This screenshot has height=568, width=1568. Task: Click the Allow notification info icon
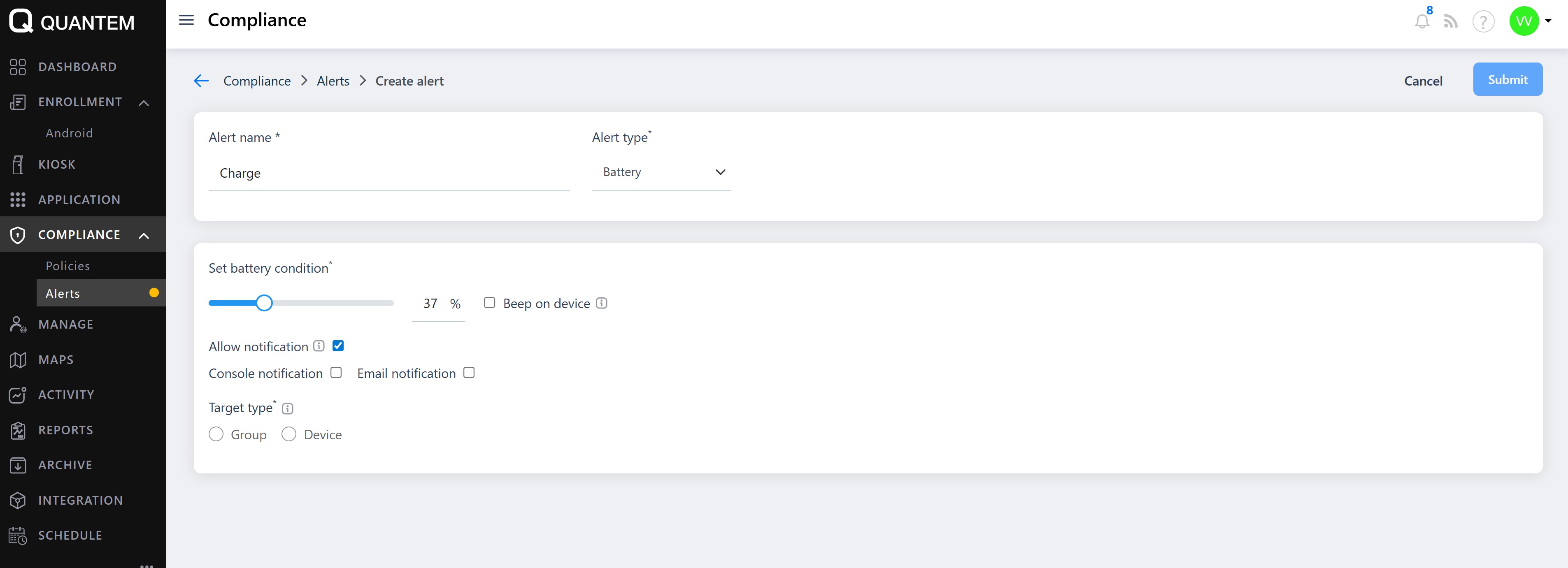(319, 346)
